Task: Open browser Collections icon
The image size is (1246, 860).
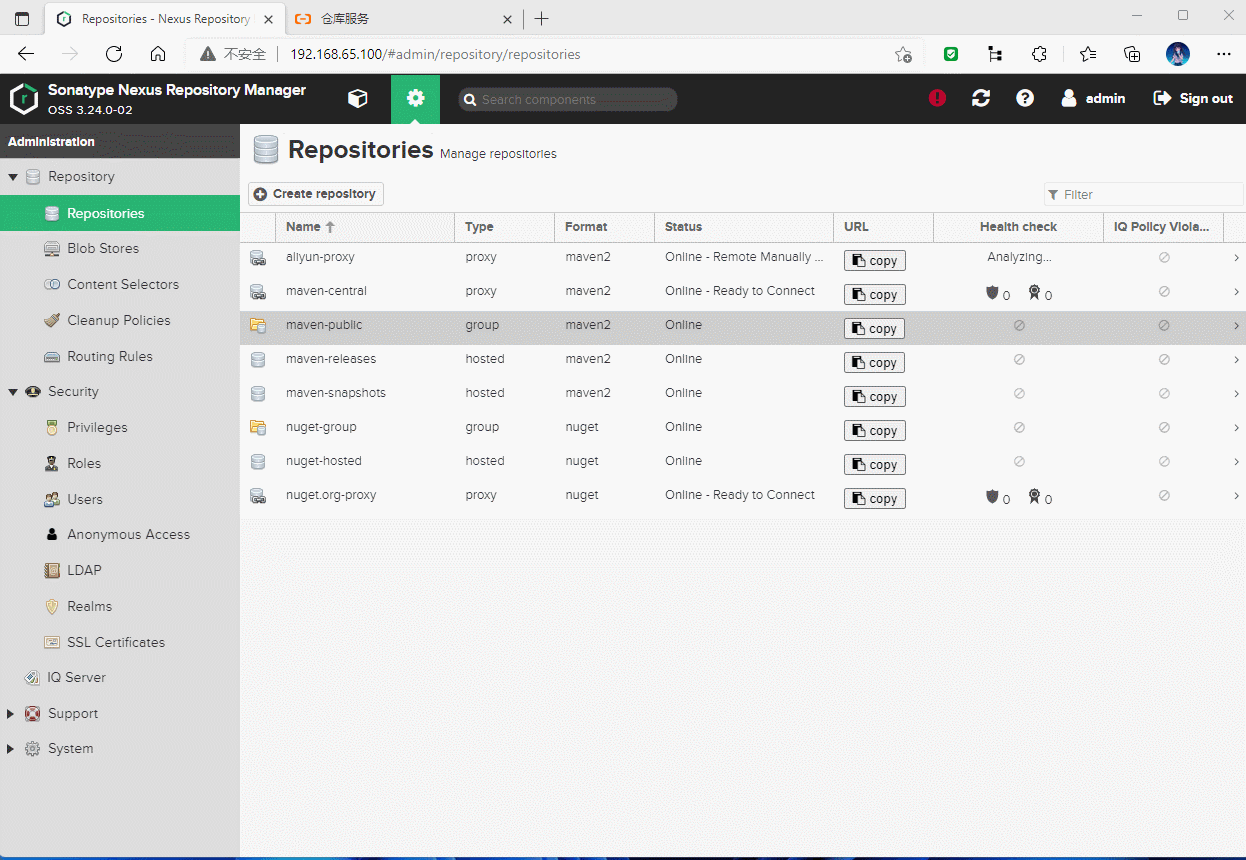Action: (1132, 54)
